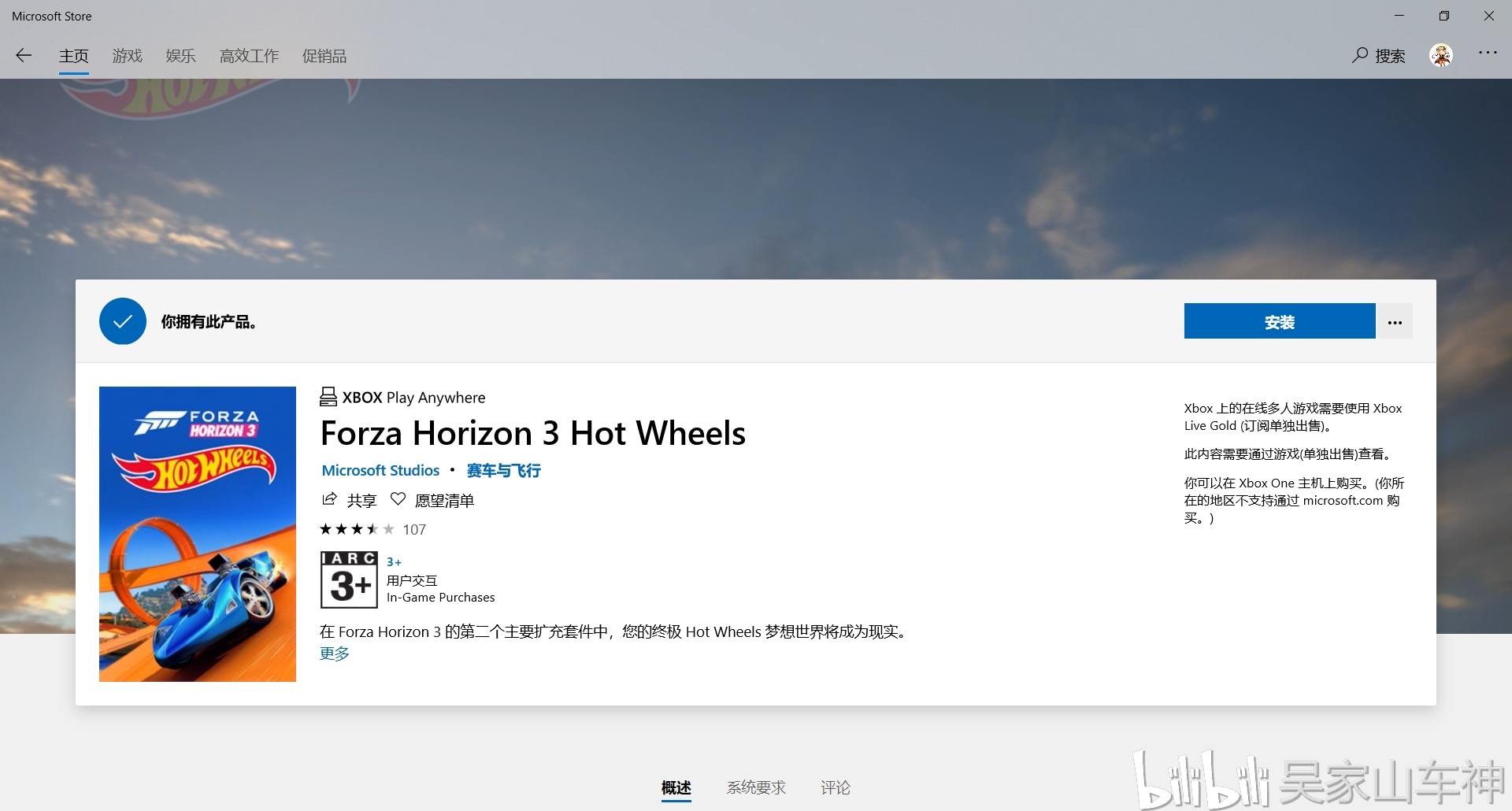Click the IARC 3+ rating badge
The image size is (1512, 811).
click(349, 580)
